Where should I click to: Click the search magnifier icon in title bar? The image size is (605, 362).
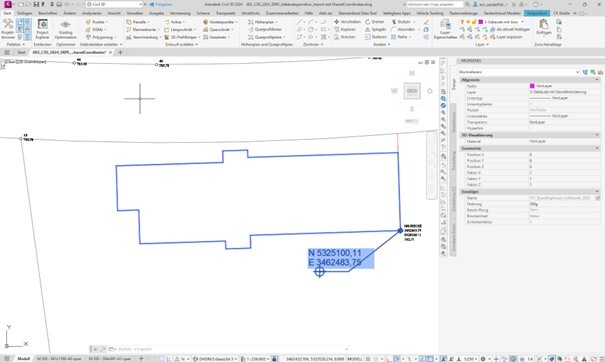[x=467, y=4]
